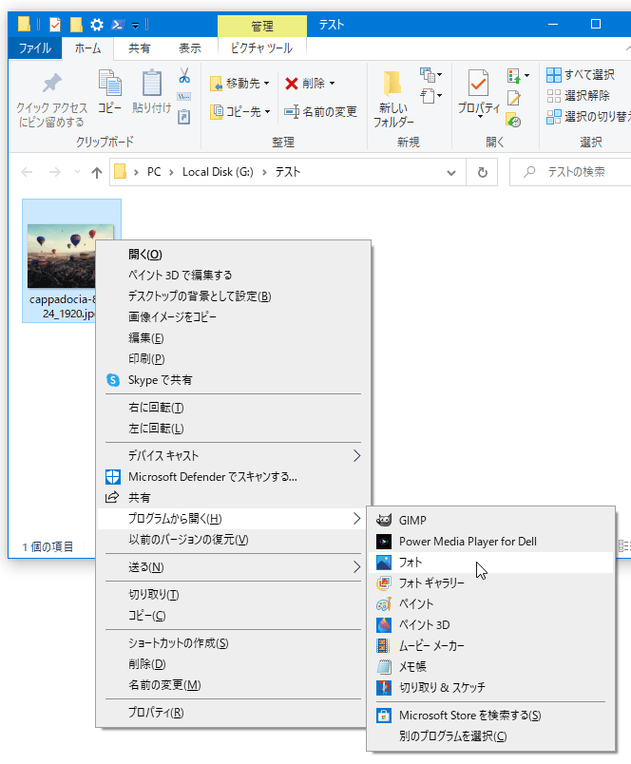Open with ムービー メーカー

pos(491,646)
